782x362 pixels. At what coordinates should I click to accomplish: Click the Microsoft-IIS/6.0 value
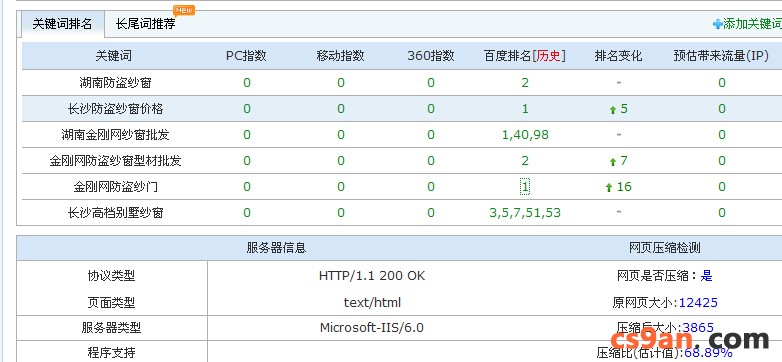[372, 328]
